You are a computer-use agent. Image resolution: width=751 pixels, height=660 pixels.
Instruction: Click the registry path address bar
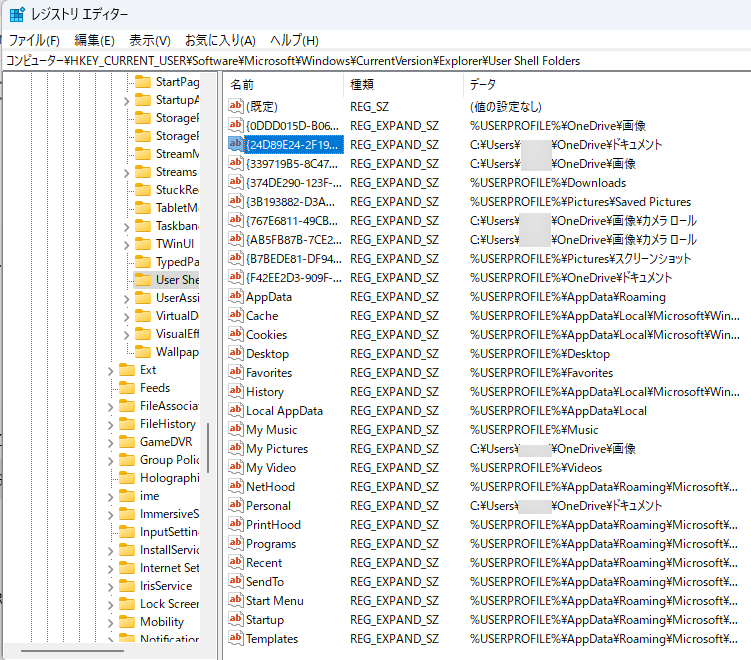(x=375, y=61)
